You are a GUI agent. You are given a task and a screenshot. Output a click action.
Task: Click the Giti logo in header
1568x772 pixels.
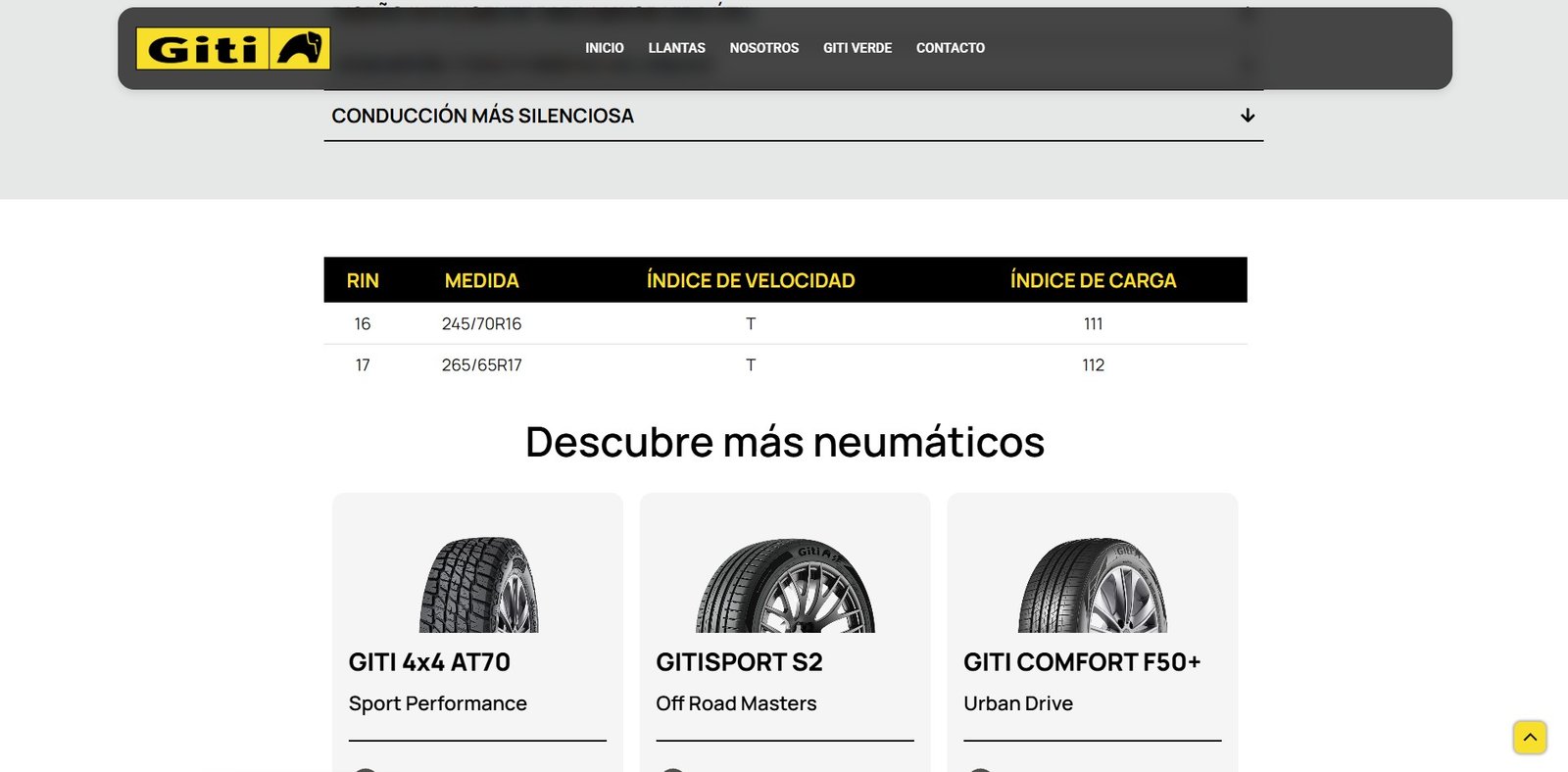(x=232, y=48)
